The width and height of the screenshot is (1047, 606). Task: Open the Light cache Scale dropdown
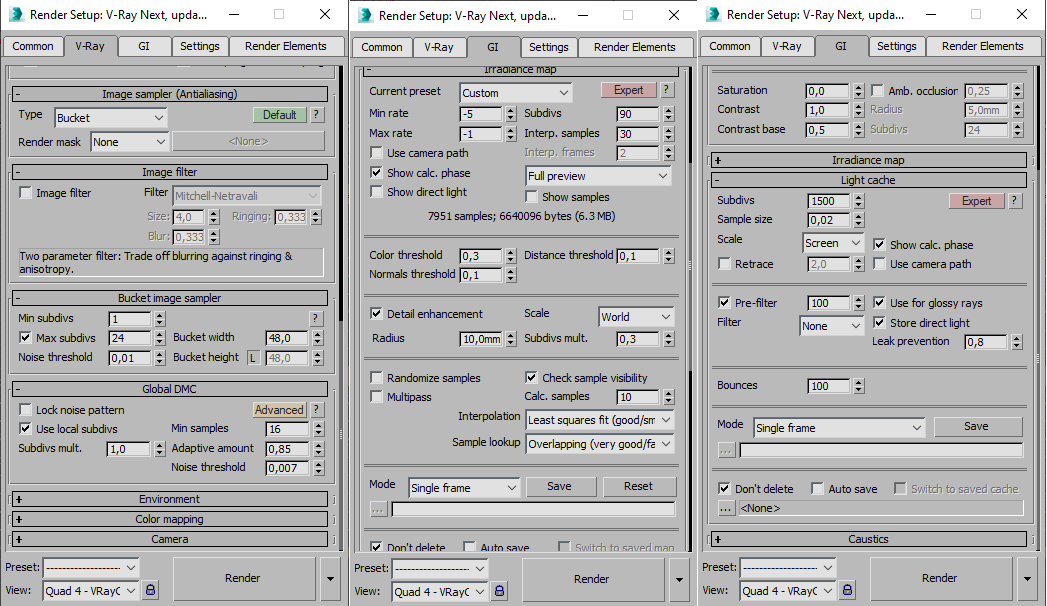[833, 244]
